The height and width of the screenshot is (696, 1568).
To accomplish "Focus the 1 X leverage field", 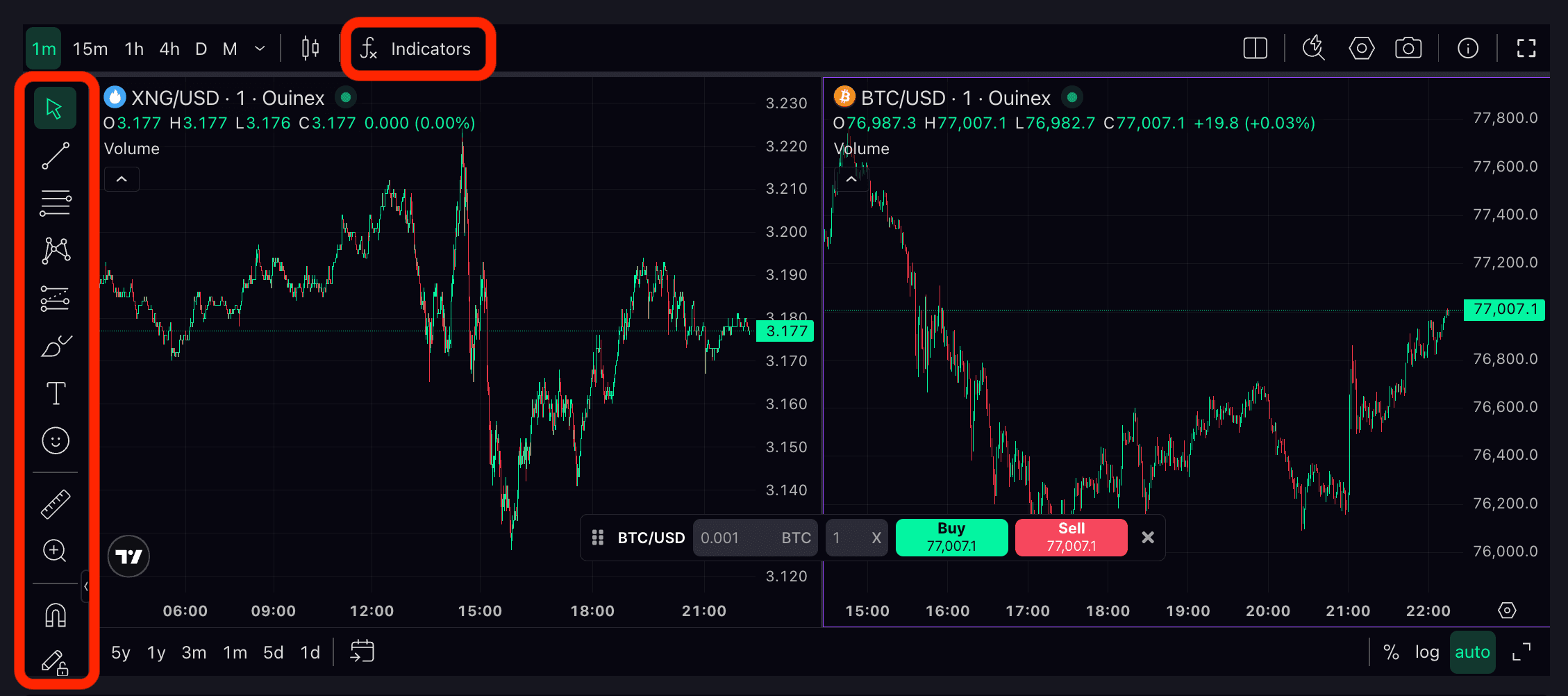I will 857,538.
